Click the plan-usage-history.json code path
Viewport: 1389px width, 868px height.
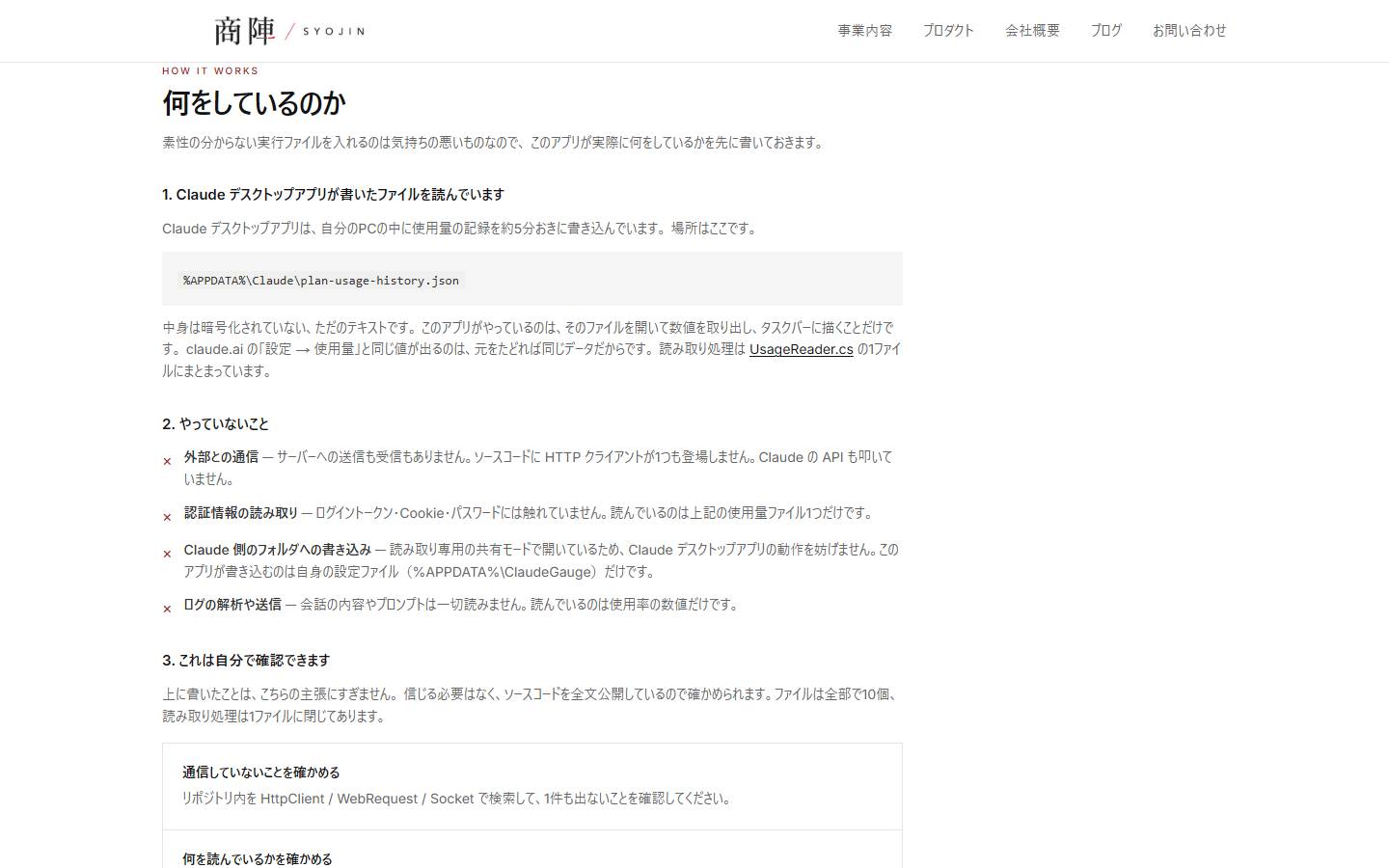click(322, 281)
